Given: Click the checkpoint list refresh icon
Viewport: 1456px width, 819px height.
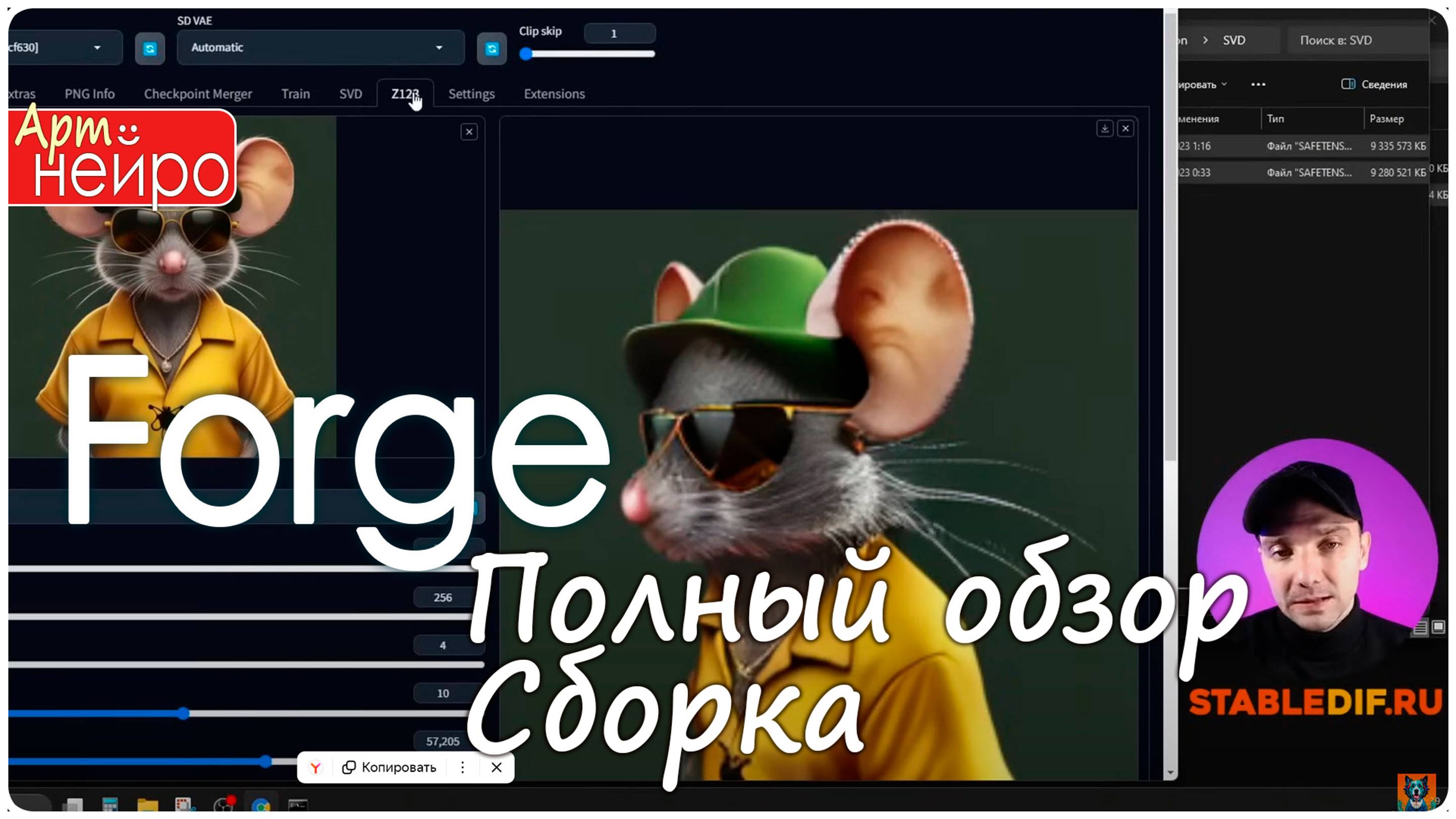Looking at the screenshot, I should (149, 48).
